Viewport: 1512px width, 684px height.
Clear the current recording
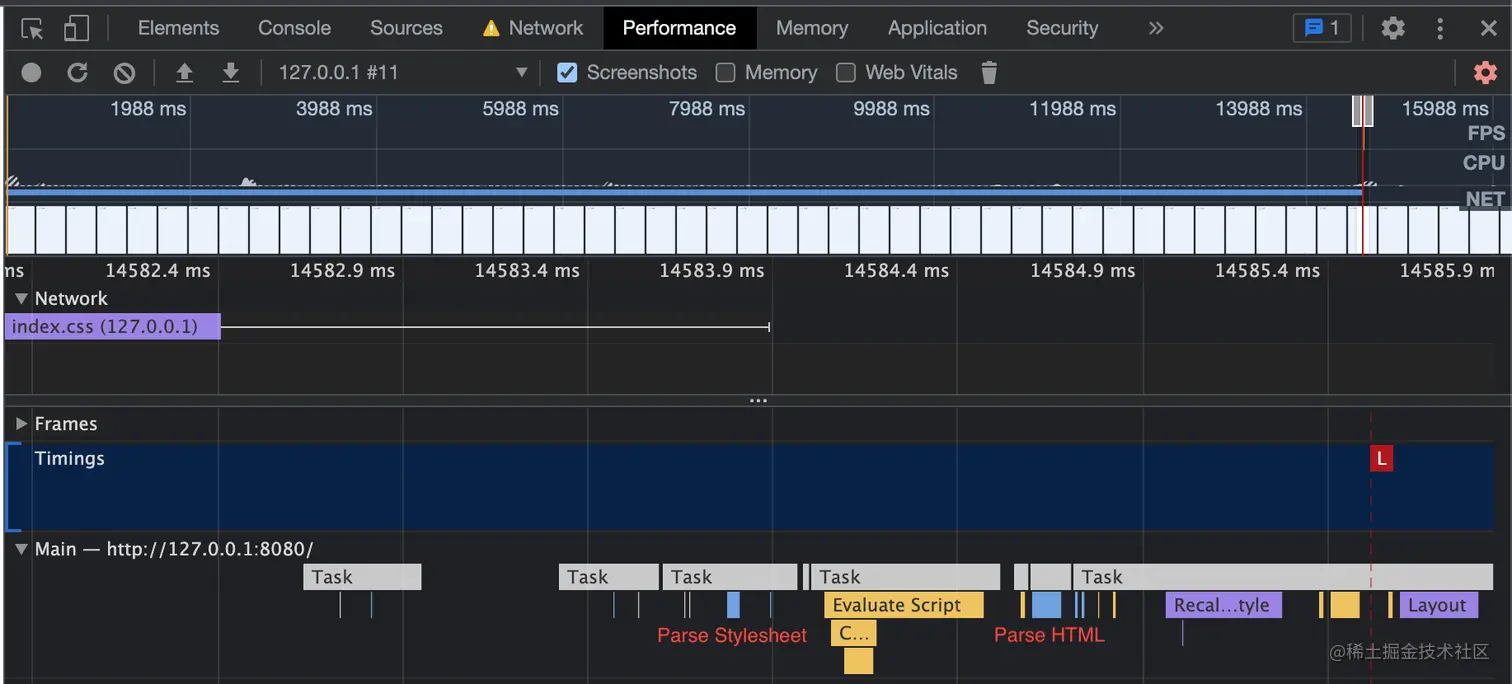pyautogui.click(x=122, y=72)
